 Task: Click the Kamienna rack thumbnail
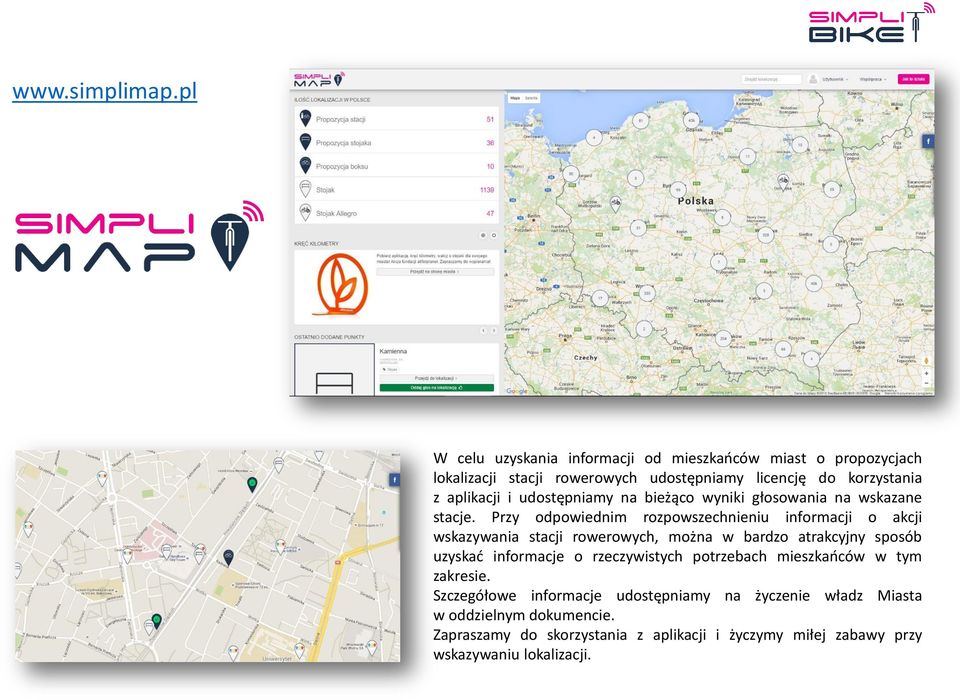click(334, 370)
